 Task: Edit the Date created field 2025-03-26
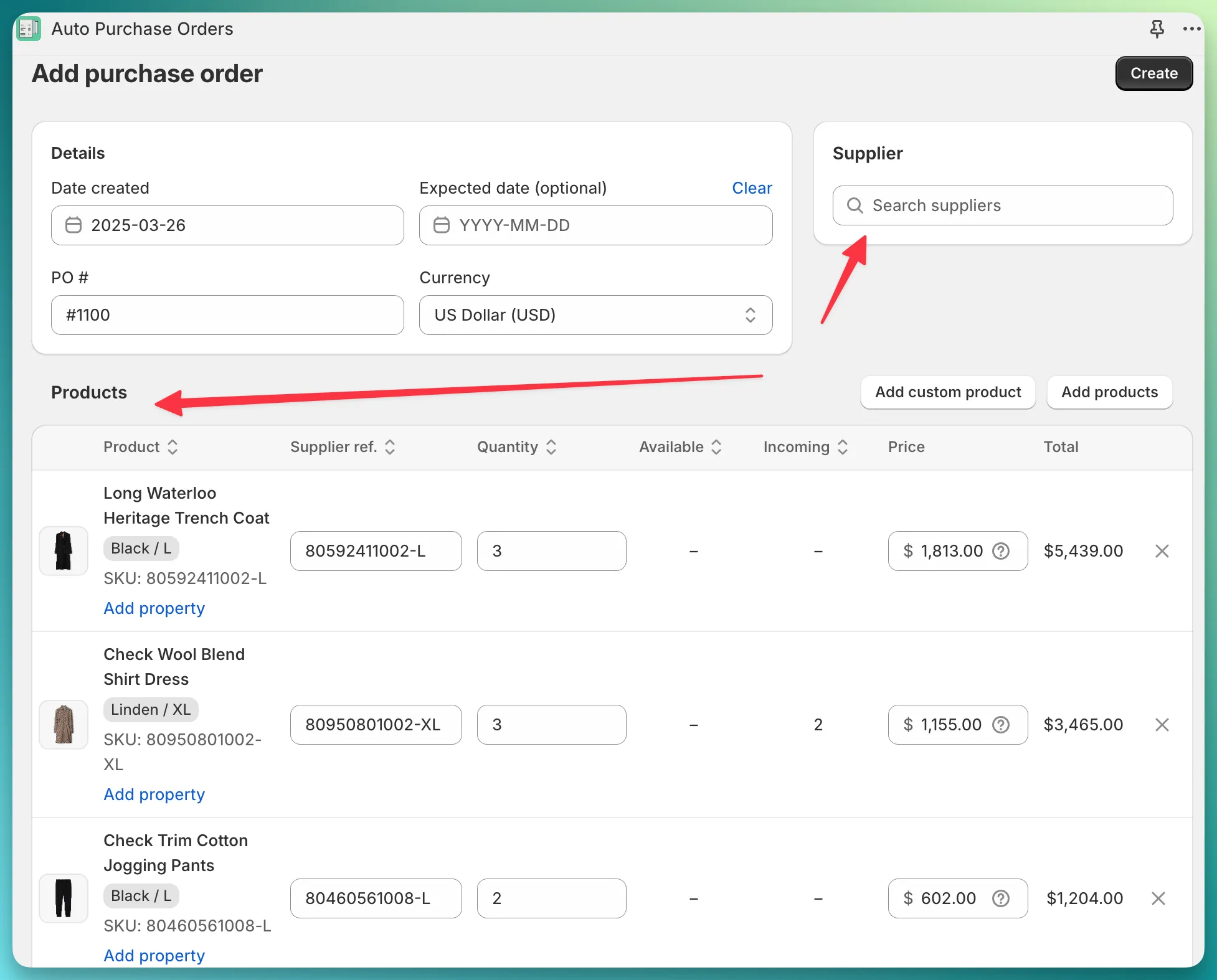pos(227,225)
